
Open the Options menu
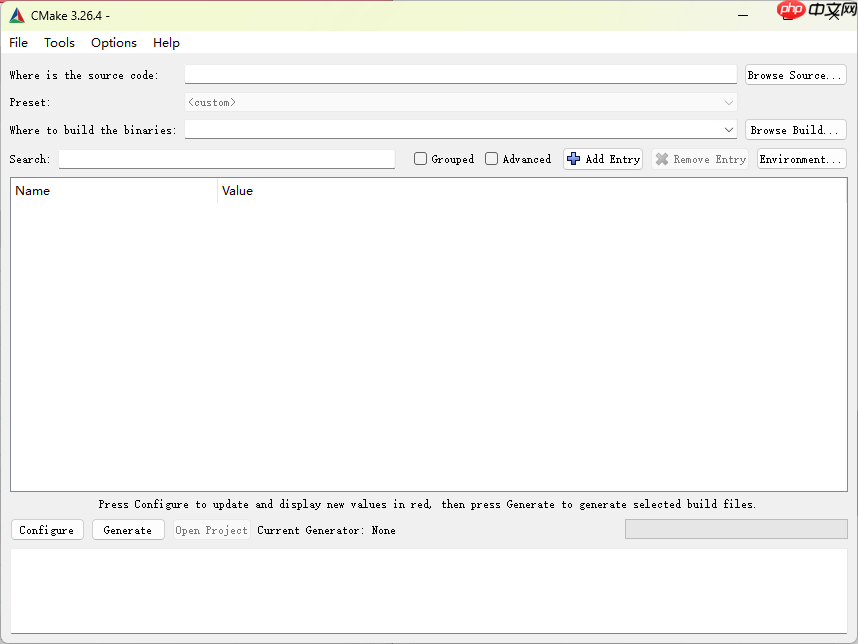pos(113,43)
